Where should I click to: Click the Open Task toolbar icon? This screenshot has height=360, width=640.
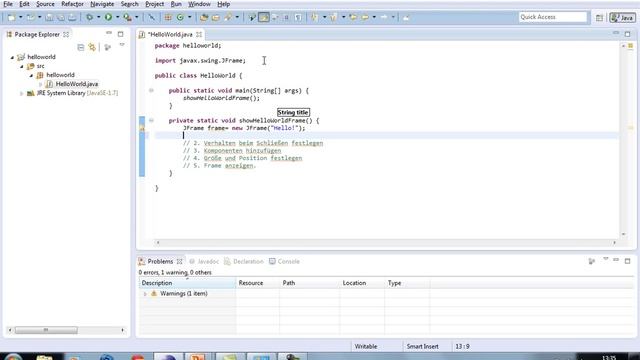click(216, 17)
